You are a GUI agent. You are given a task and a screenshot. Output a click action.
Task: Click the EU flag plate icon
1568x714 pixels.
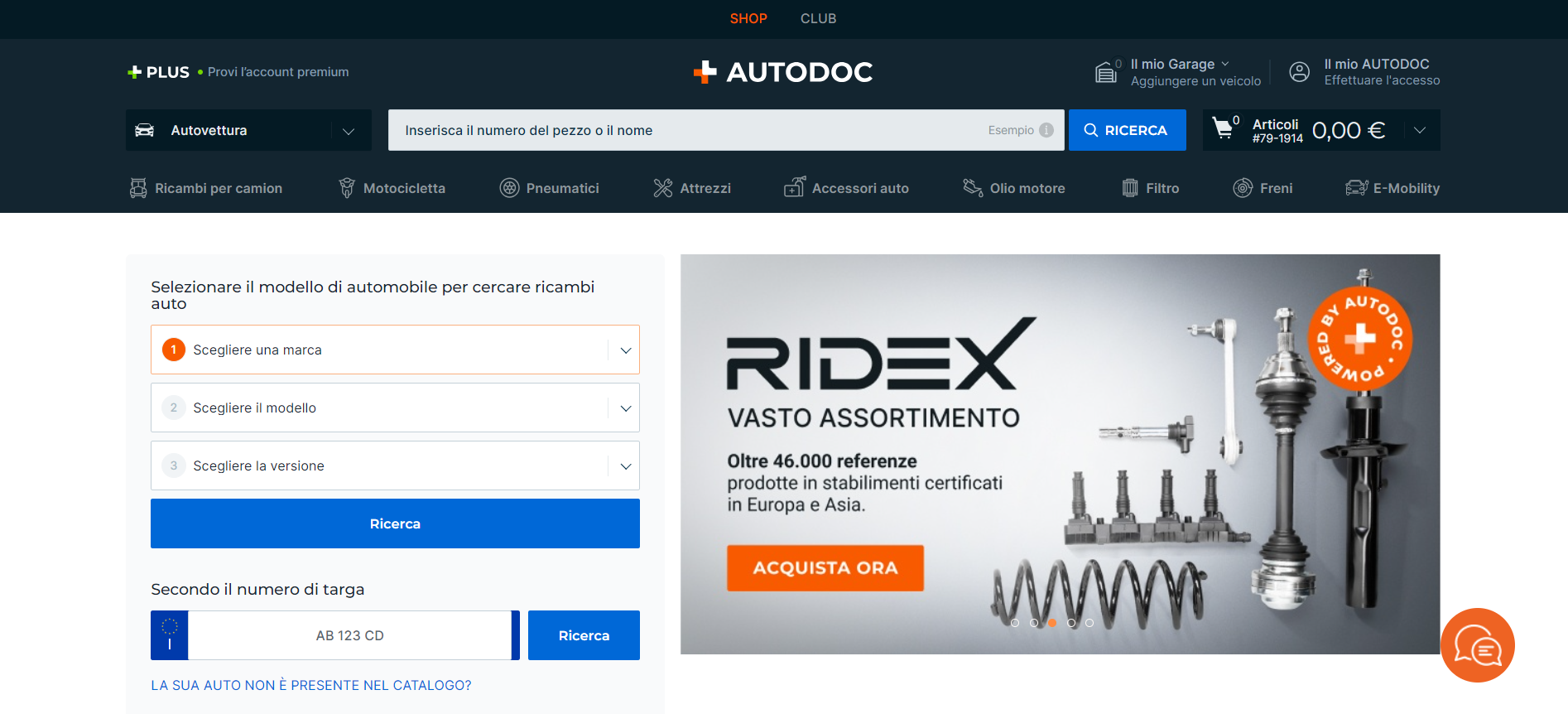pos(170,635)
